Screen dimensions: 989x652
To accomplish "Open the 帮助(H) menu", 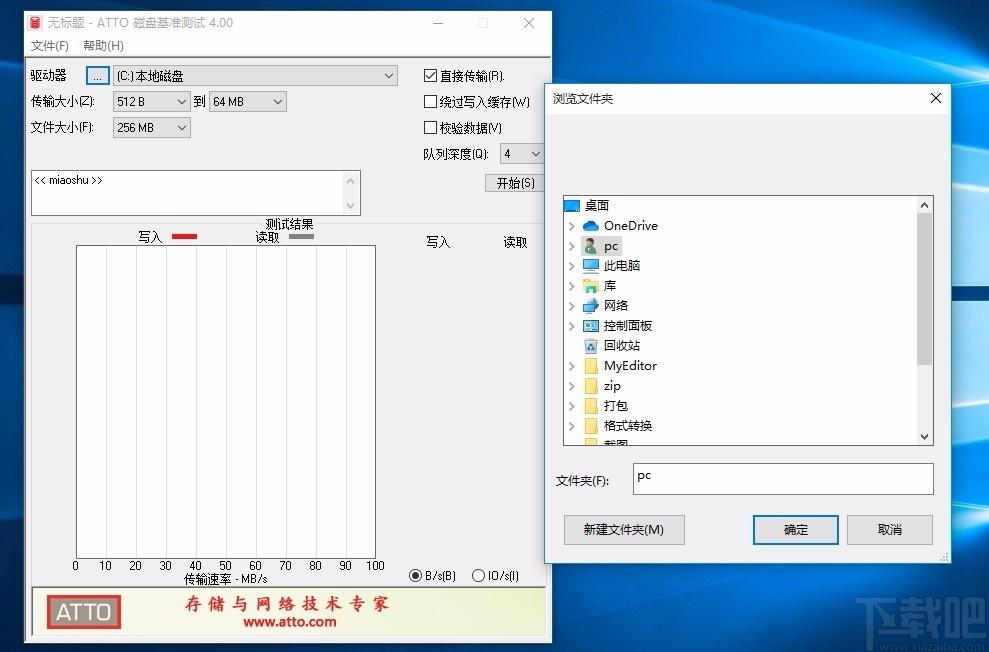I will coord(103,46).
